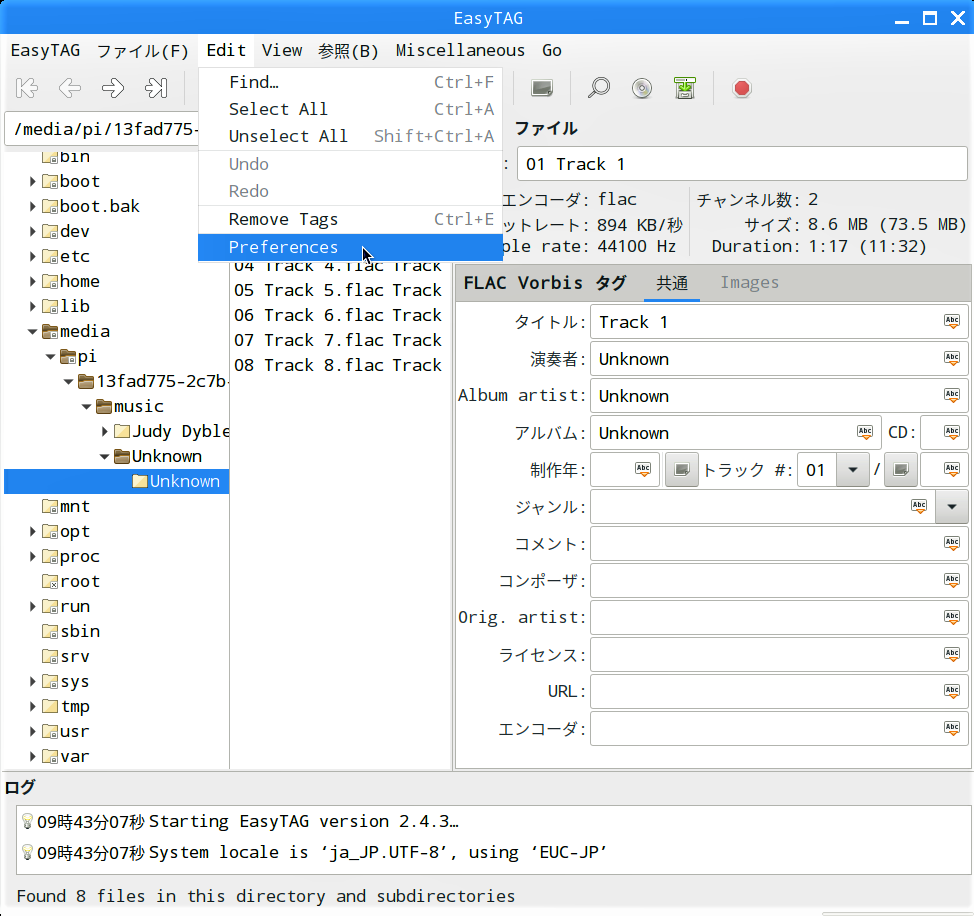Click the Abc icon in Album artist field
Image resolution: width=974 pixels, height=916 pixels.
point(952,395)
